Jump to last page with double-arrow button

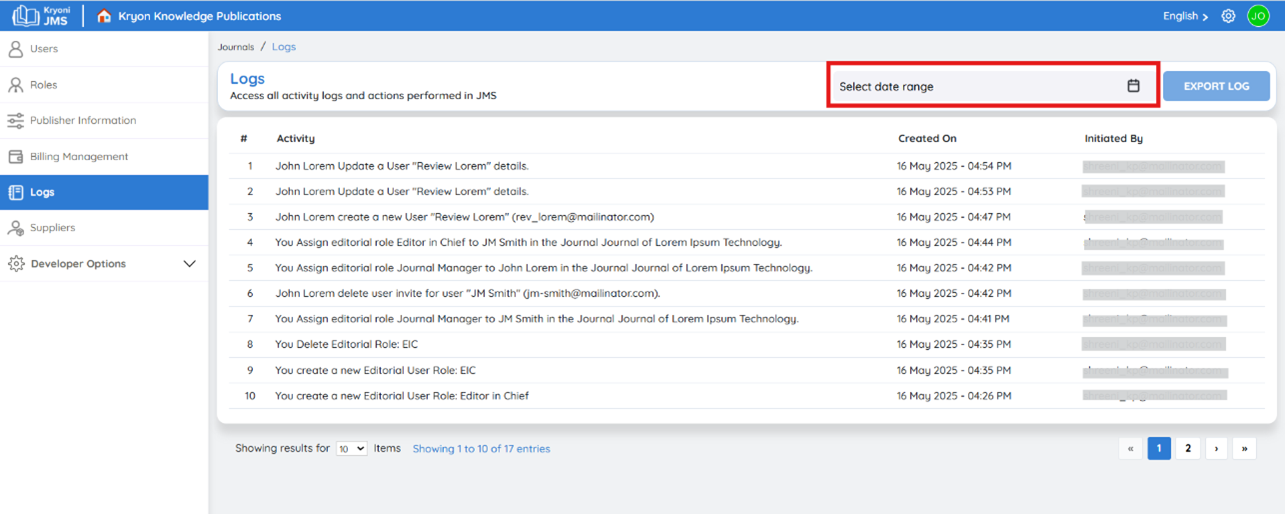[1244, 449]
